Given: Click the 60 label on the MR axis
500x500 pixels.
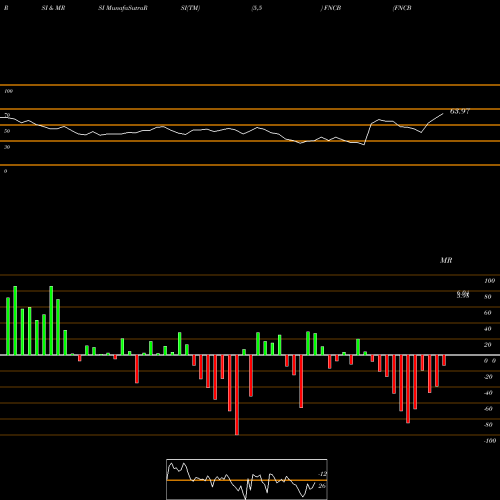Looking at the screenshot, I should tap(487, 313).
